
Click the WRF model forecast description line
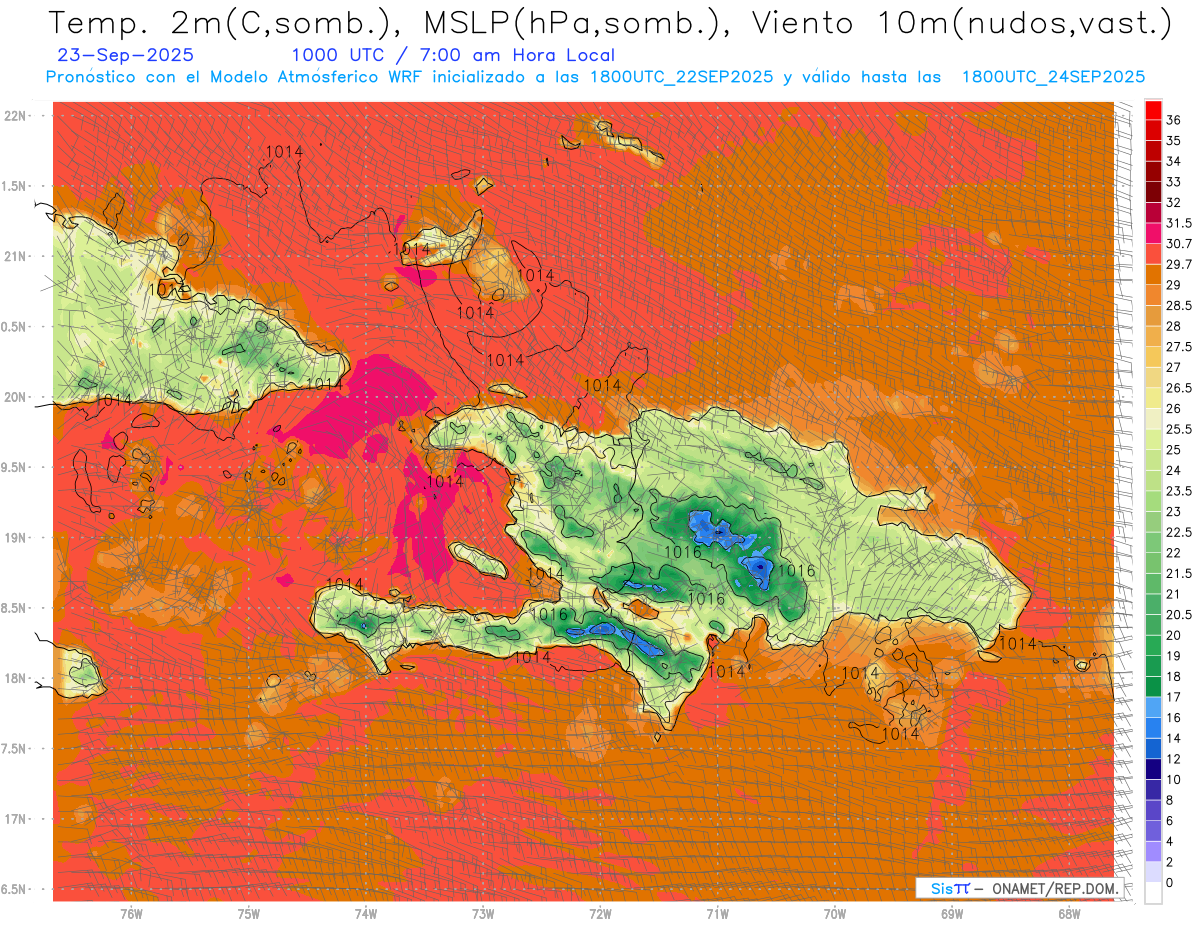point(595,77)
